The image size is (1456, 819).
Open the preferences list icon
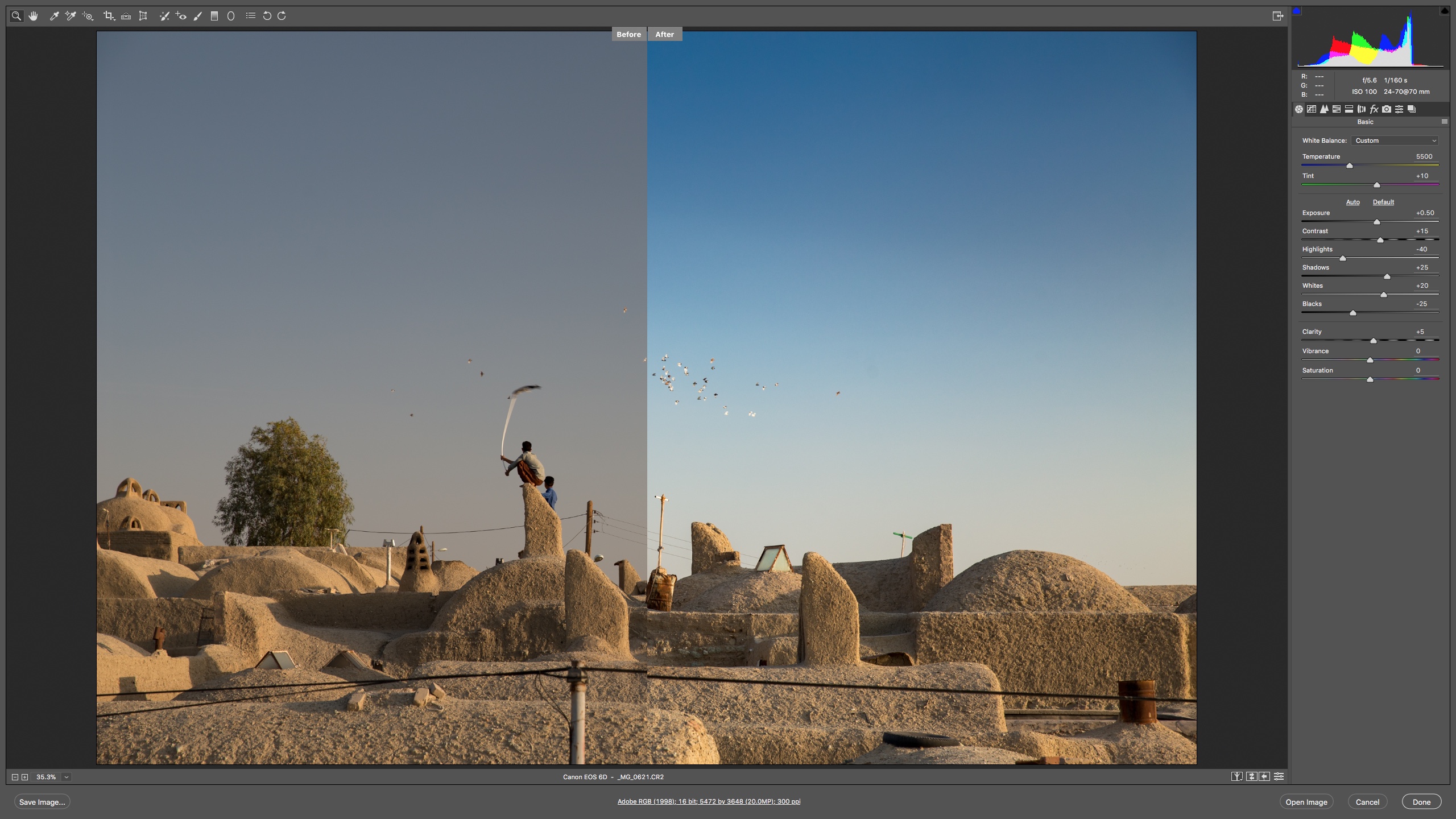coord(251,16)
